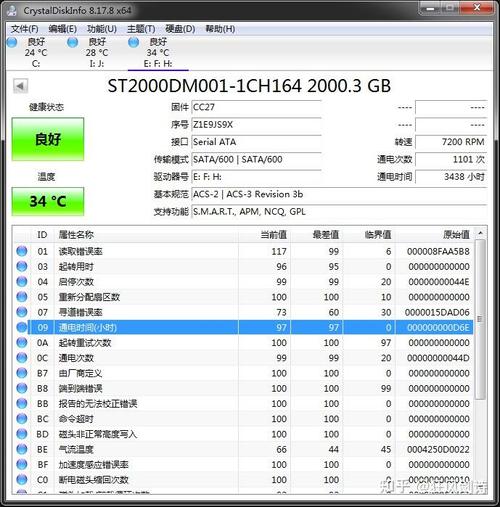Select the 起转用时 attribute row
The width and height of the screenshot is (500, 507).
(x=243, y=266)
